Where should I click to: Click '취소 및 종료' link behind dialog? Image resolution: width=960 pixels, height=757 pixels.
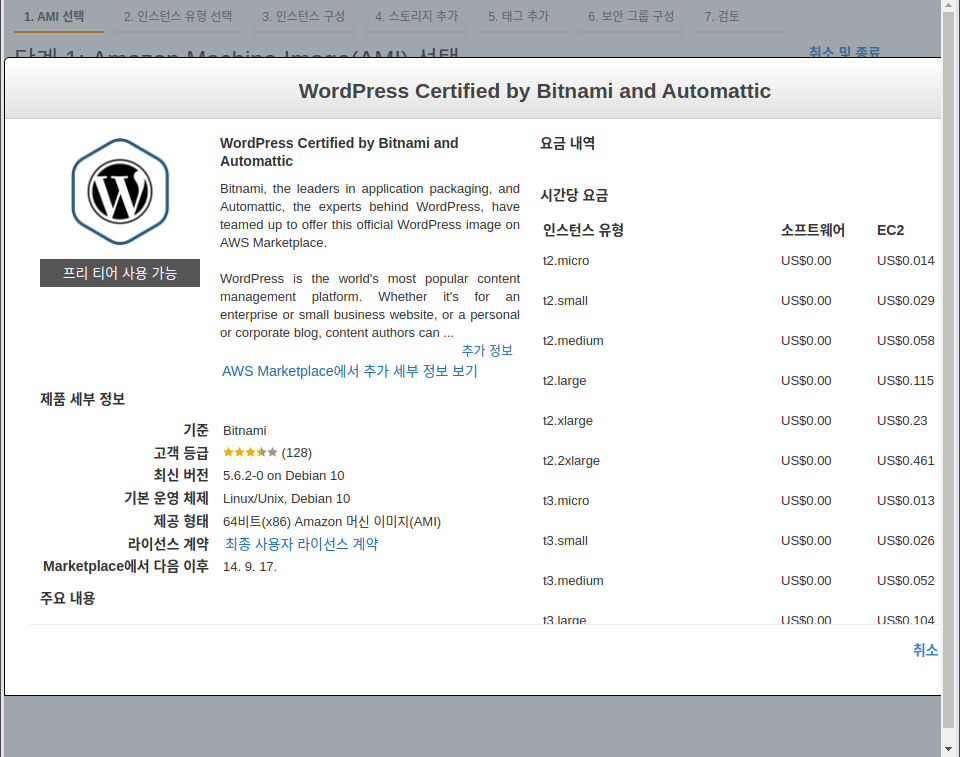(844, 52)
